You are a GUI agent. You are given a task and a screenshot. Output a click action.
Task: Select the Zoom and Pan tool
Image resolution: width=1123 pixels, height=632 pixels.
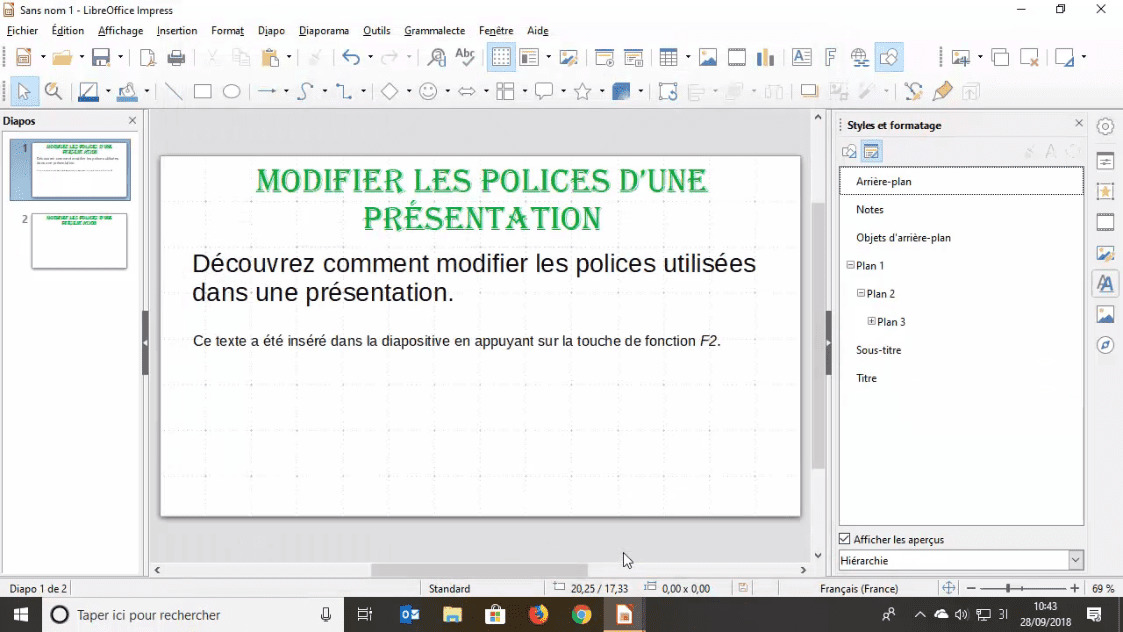coord(53,92)
